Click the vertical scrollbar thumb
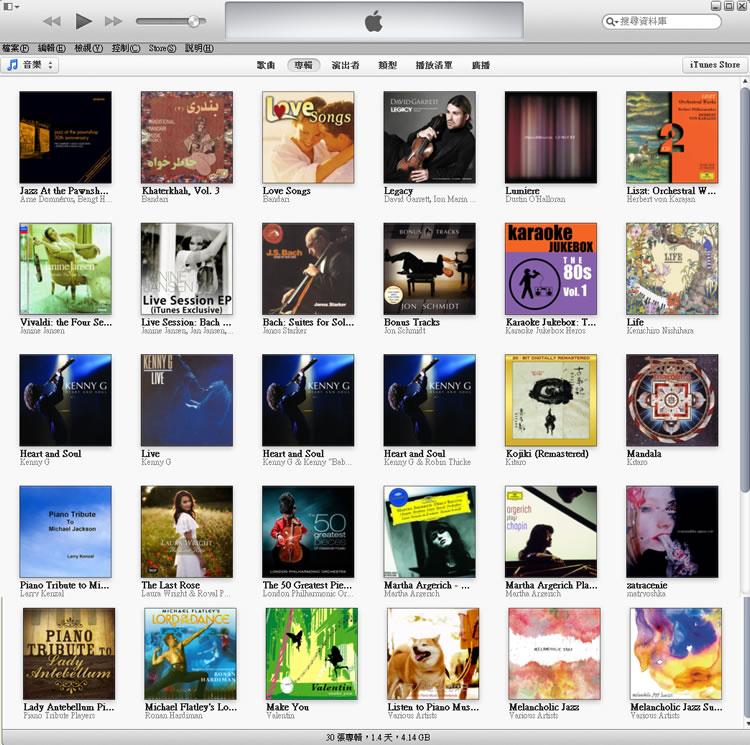Viewport: 750px width, 745px height. pyautogui.click(x=745, y=292)
